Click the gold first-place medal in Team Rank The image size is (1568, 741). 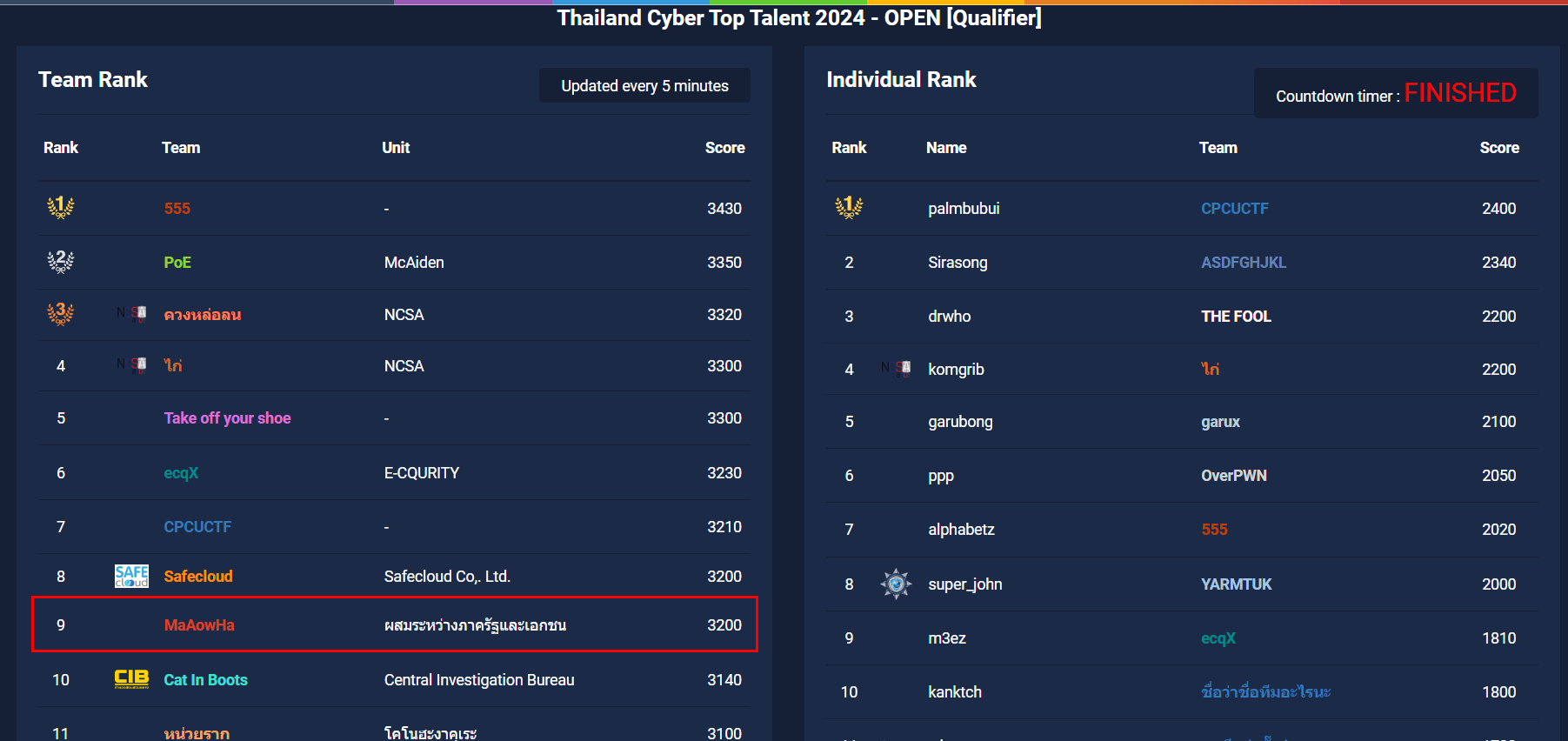click(61, 207)
